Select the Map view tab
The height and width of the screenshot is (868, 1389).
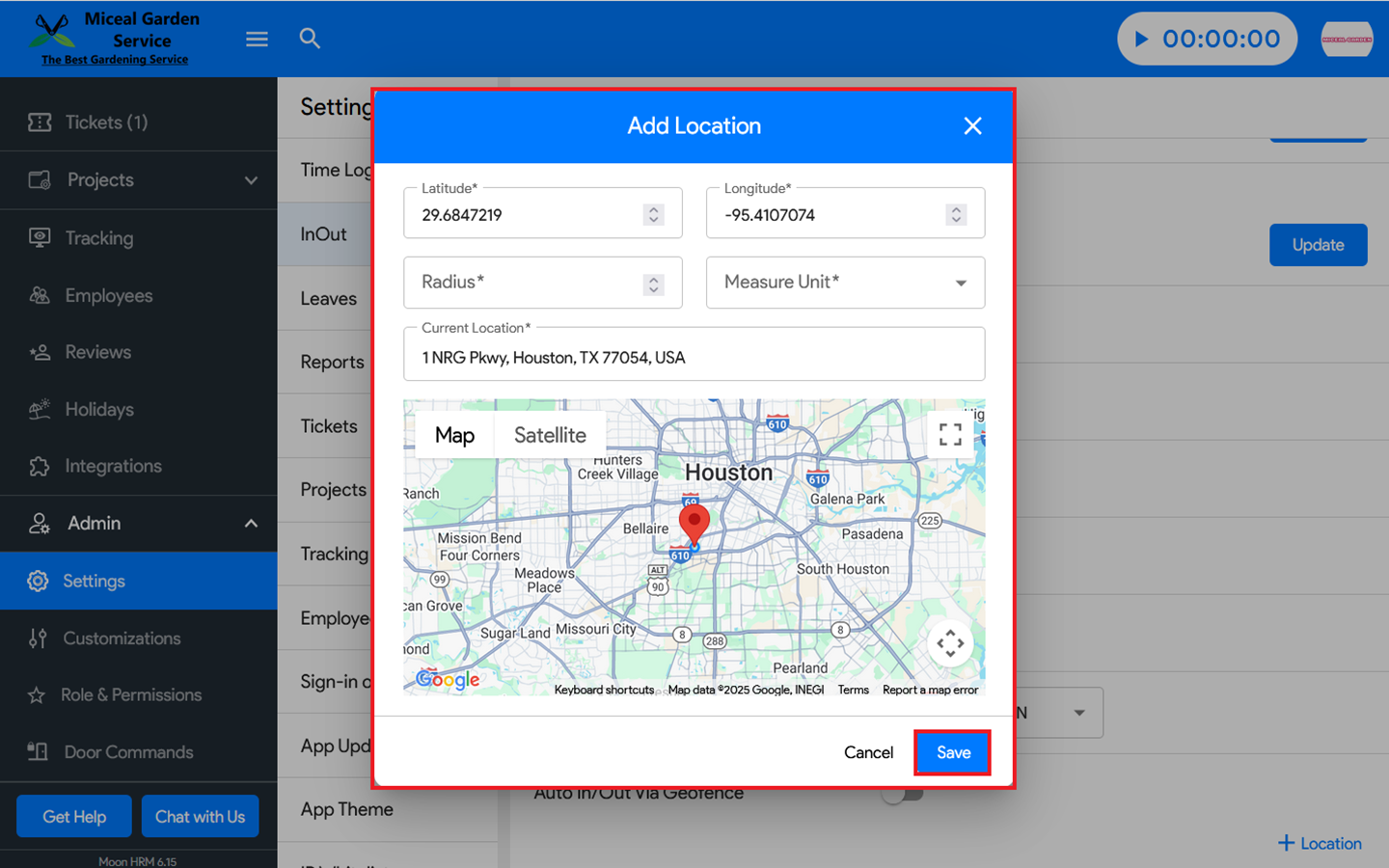[x=454, y=435]
